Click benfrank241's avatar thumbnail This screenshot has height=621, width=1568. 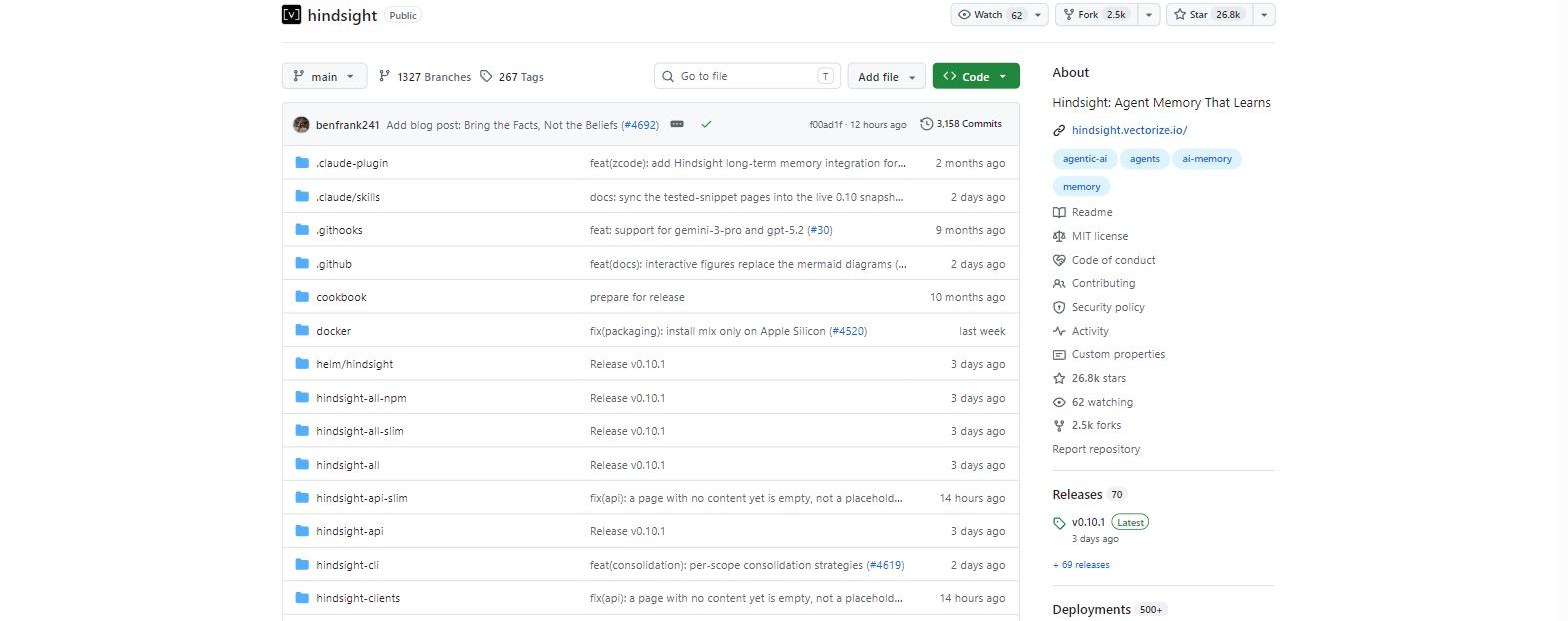(x=301, y=124)
